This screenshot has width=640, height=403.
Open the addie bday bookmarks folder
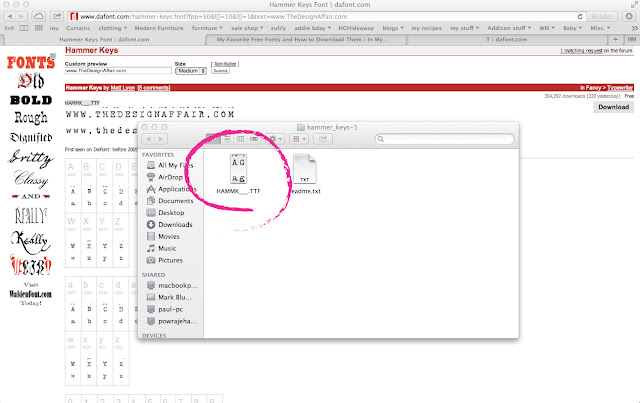(x=313, y=28)
